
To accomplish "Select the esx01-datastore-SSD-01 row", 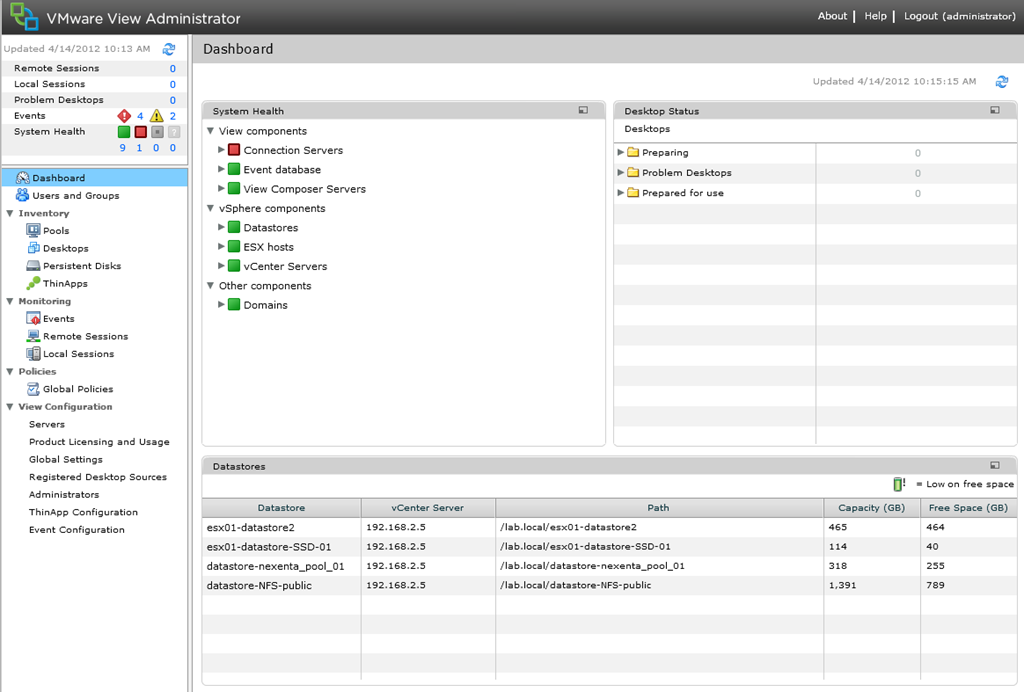I will (609, 546).
